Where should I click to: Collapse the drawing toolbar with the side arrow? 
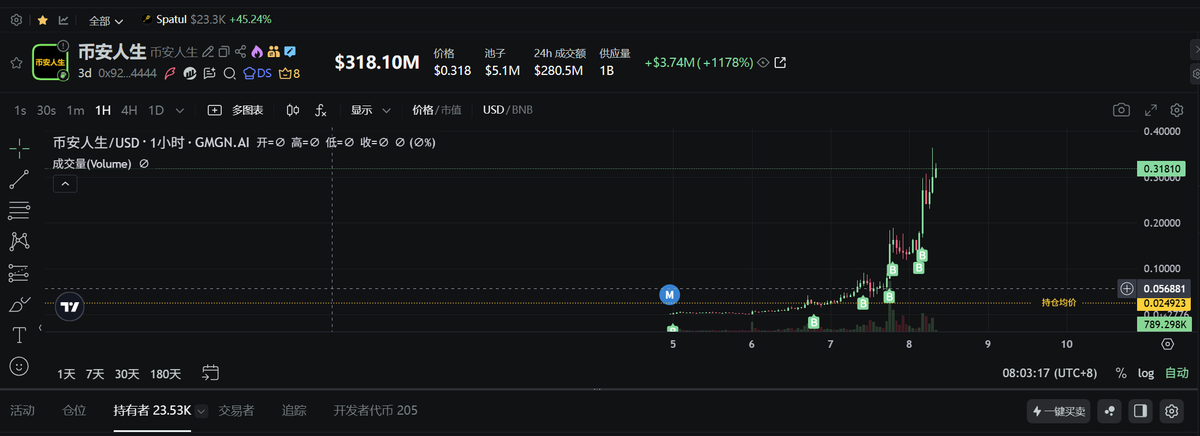coord(41,327)
